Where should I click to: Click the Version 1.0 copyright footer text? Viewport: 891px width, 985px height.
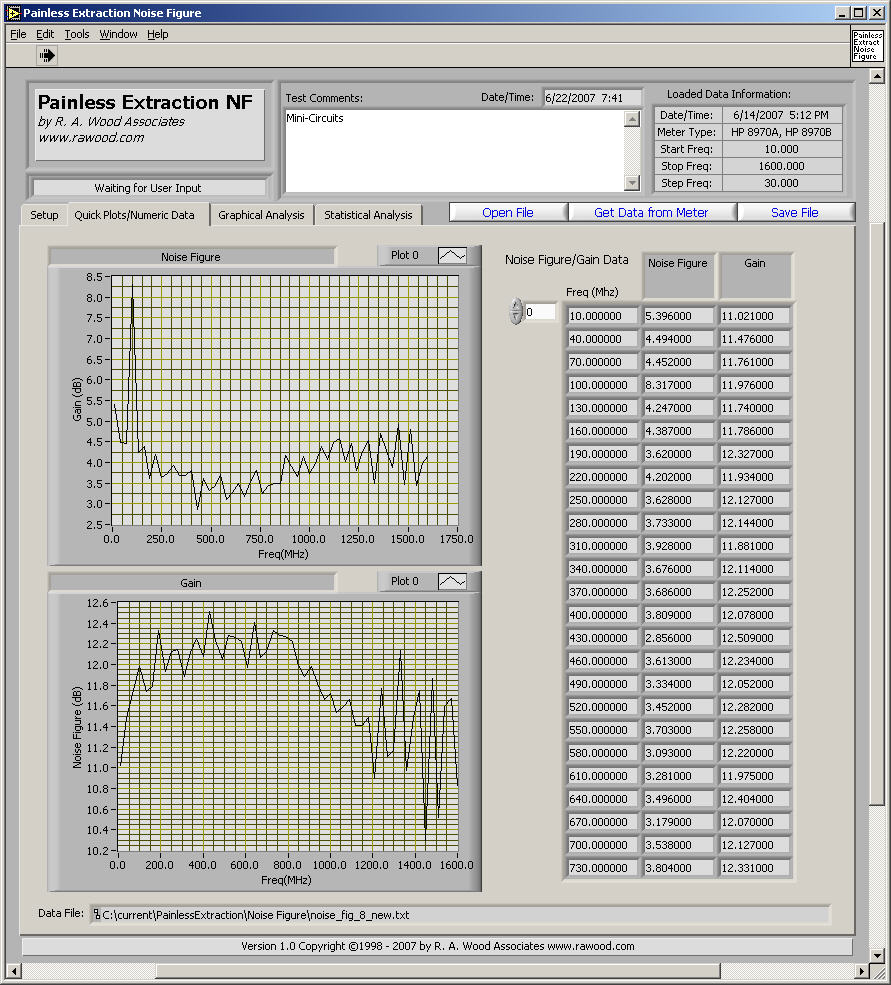pyautogui.click(x=437, y=946)
